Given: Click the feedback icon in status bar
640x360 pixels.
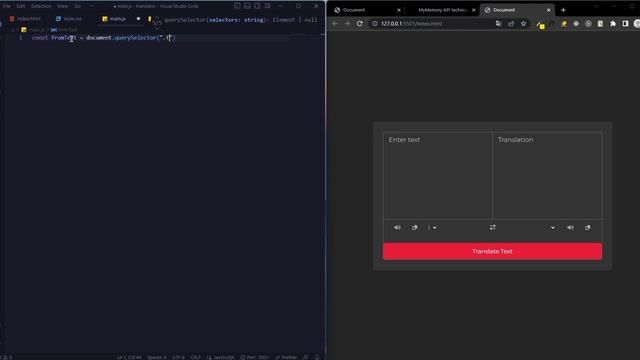Looking at the screenshot, I should [x=305, y=357].
